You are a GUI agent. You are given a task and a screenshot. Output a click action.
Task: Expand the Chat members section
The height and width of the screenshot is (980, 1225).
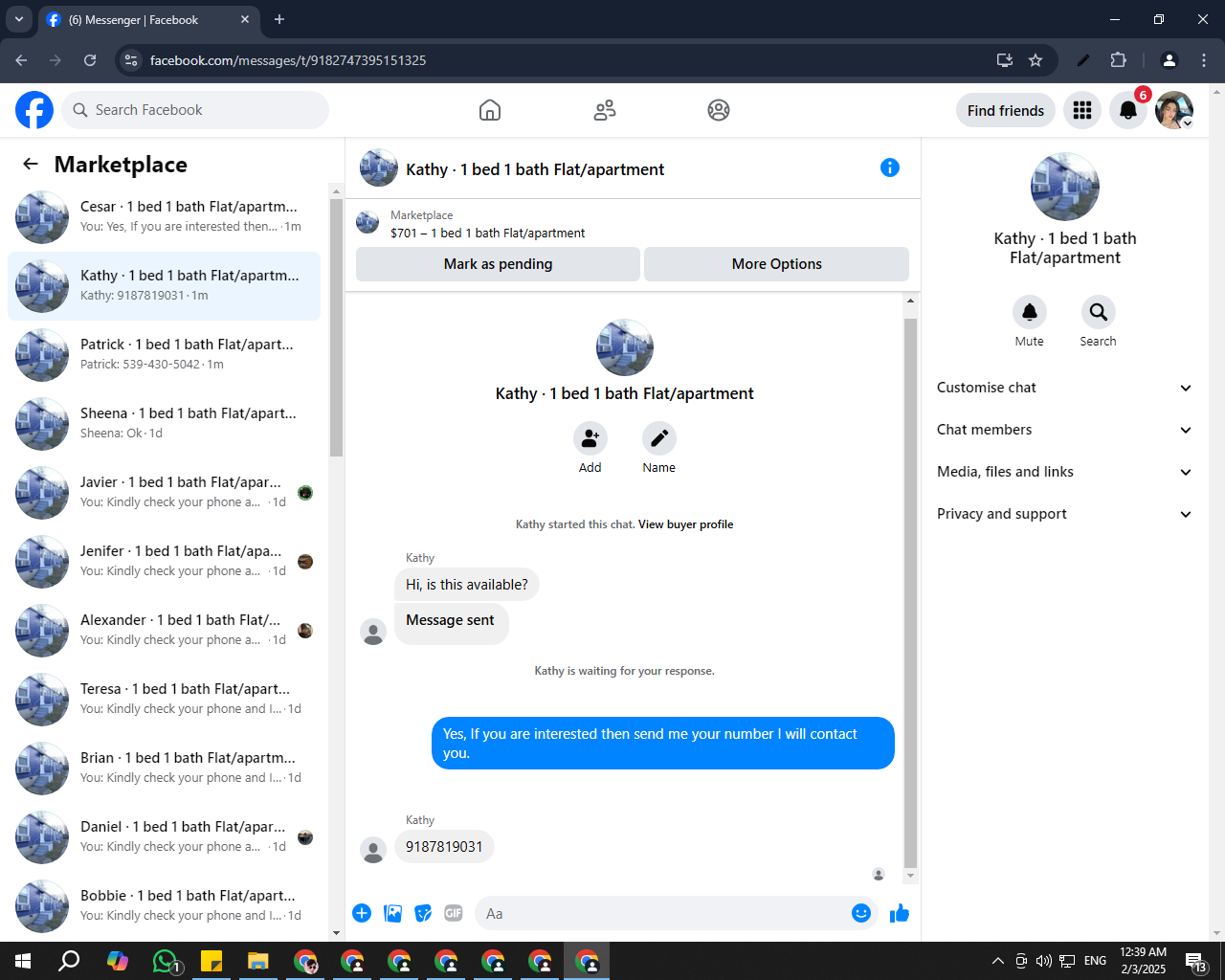pos(1064,430)
